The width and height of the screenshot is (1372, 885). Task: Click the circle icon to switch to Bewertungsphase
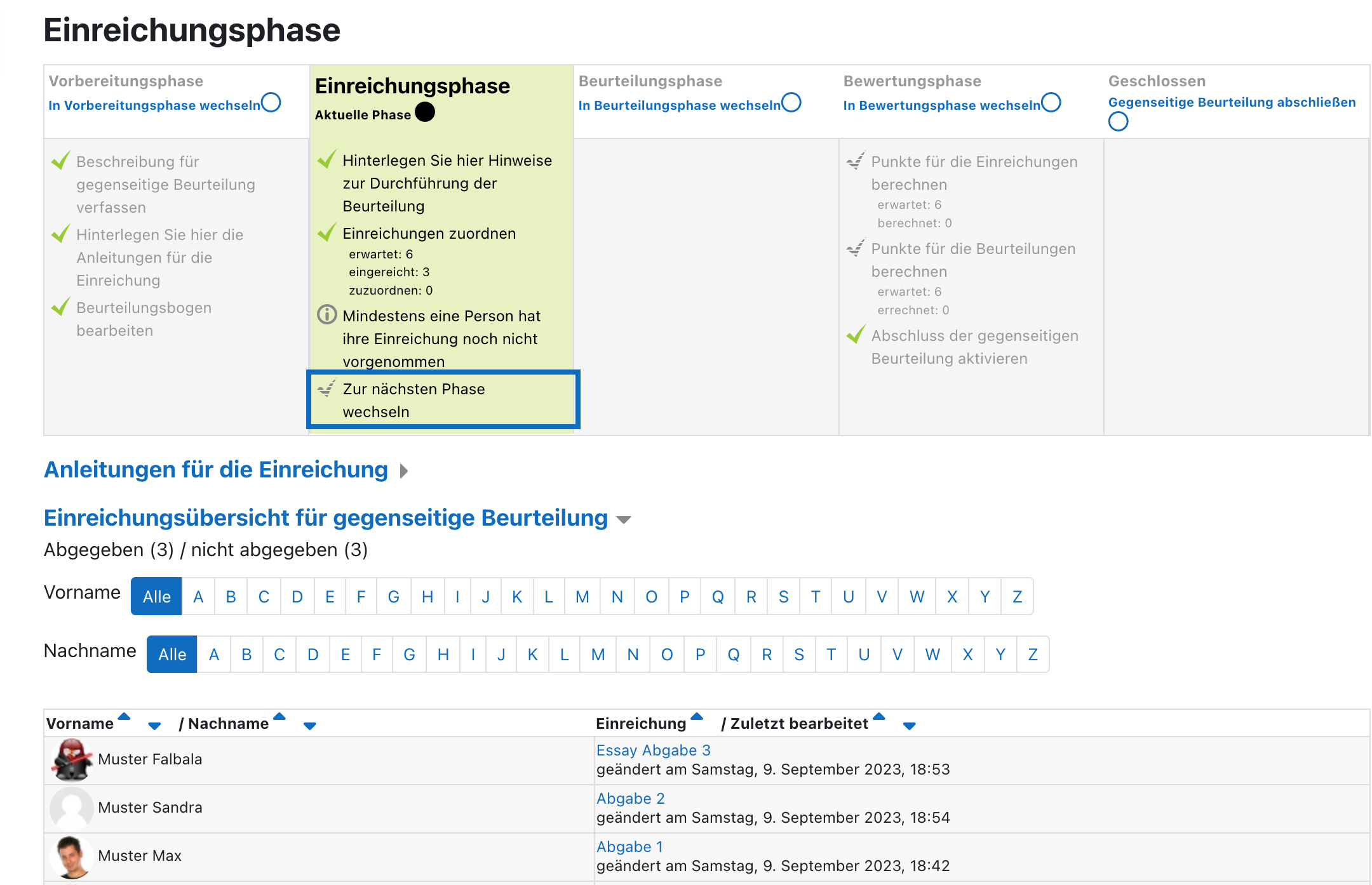pyautogui.click(x=1051, y=102)
